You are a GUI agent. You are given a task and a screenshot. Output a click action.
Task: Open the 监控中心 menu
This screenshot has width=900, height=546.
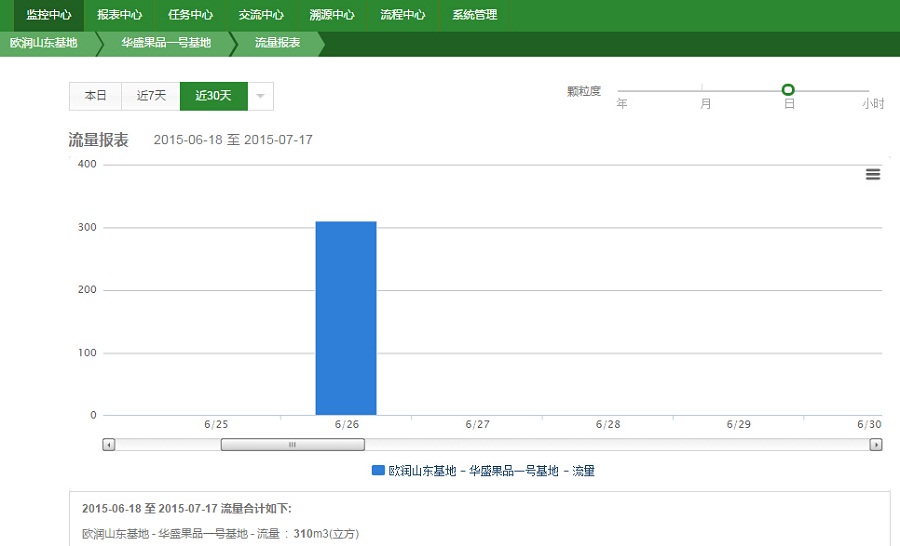[49, 15]
